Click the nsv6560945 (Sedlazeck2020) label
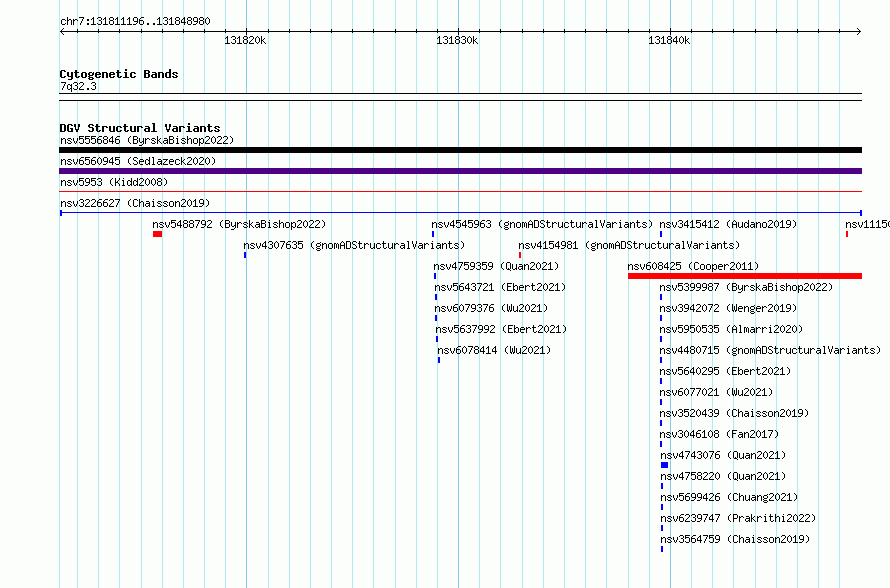The image size is (890, 588). point(138,161)
